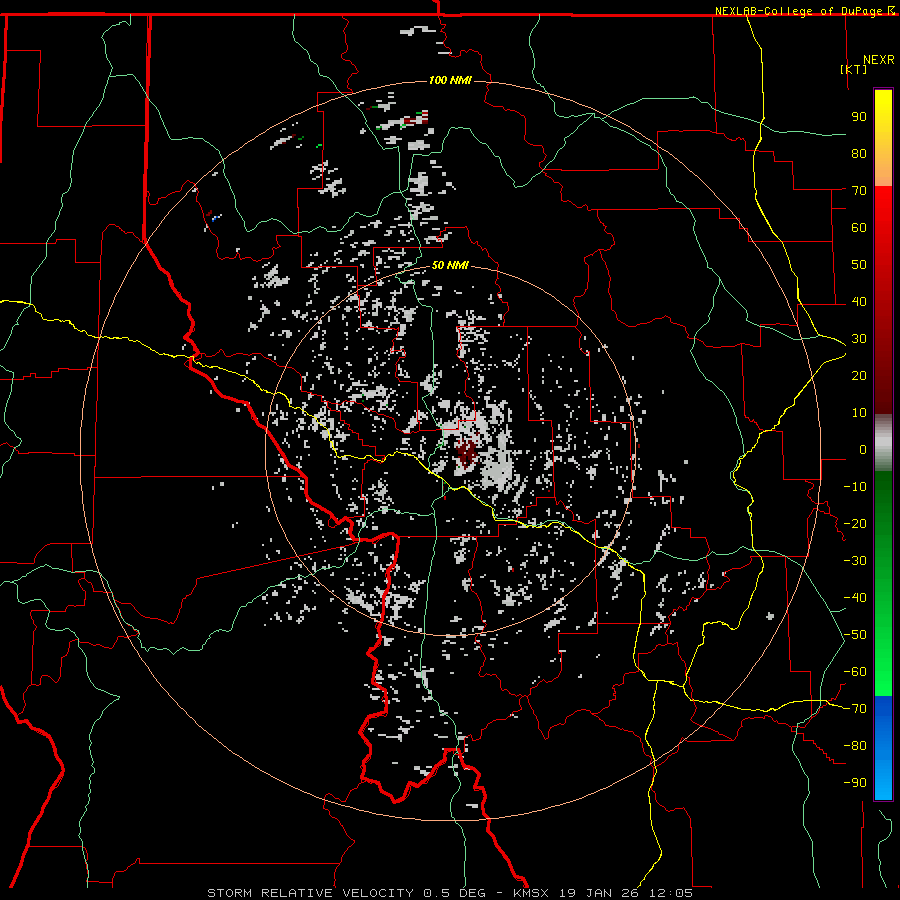Click the -80 value on velocity scale

(x=855, y=746)
